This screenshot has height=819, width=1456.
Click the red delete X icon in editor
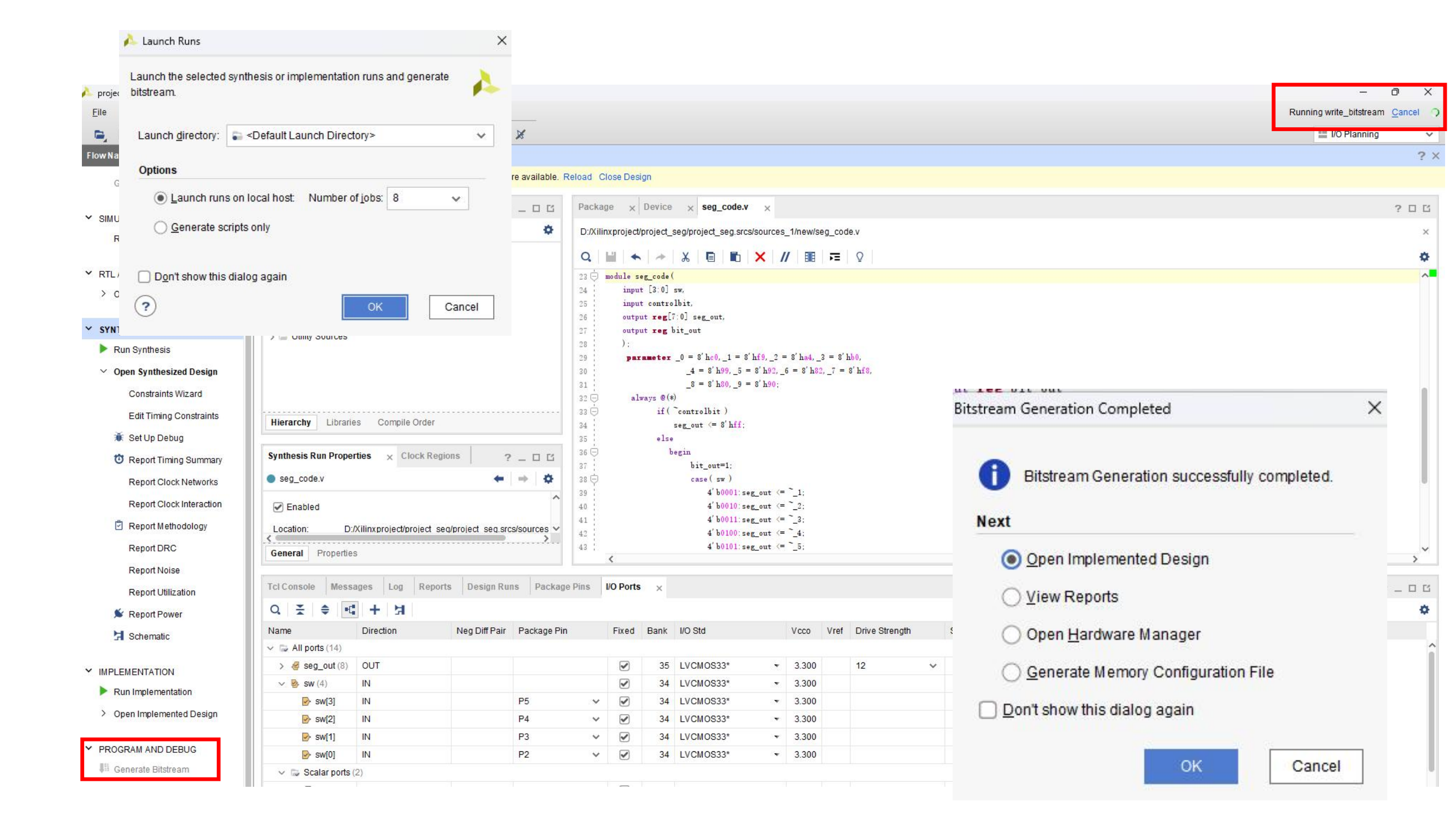pos(759,257)
